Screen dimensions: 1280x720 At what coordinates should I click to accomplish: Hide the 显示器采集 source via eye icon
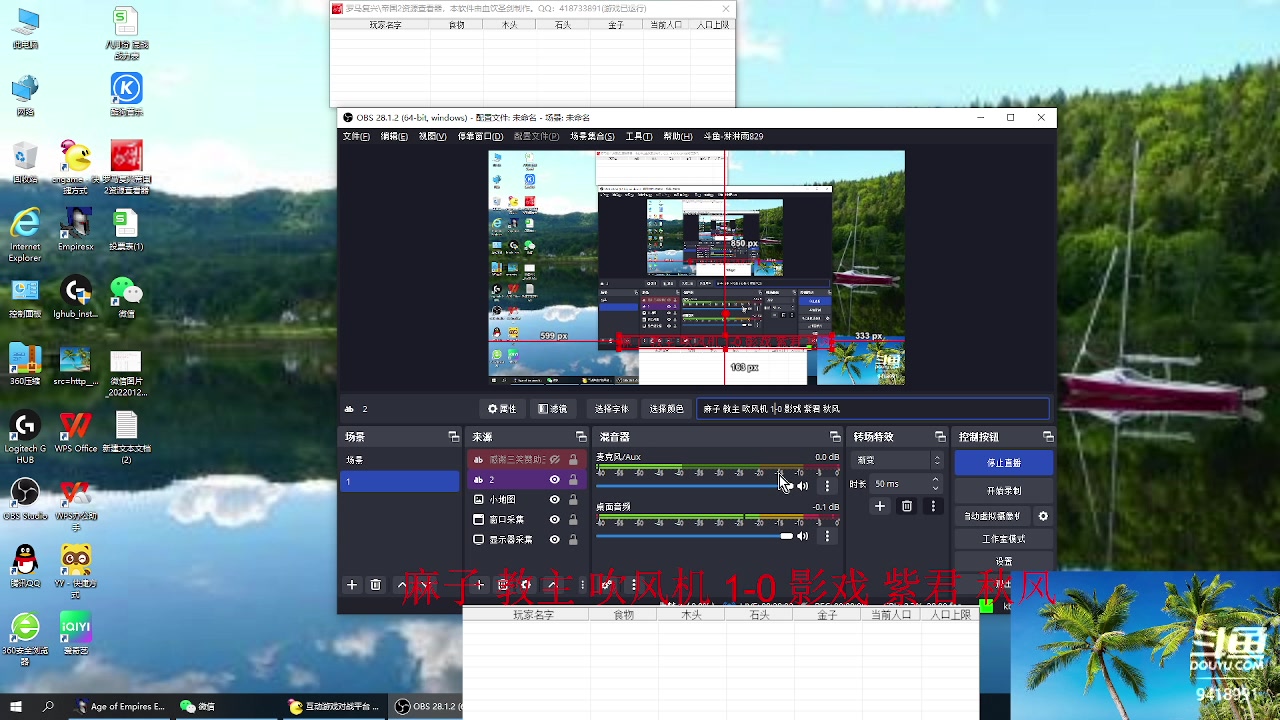(x=554, y=540)
